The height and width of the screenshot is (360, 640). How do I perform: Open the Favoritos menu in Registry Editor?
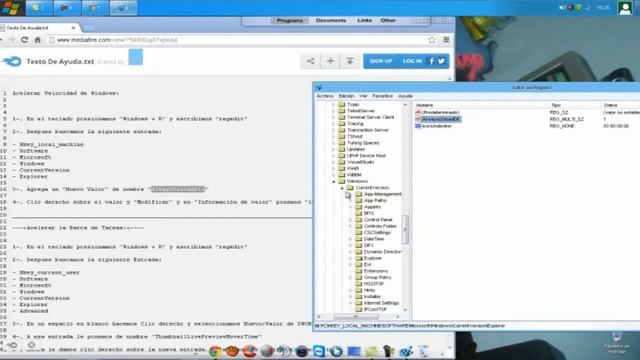(x=382, y=96)
